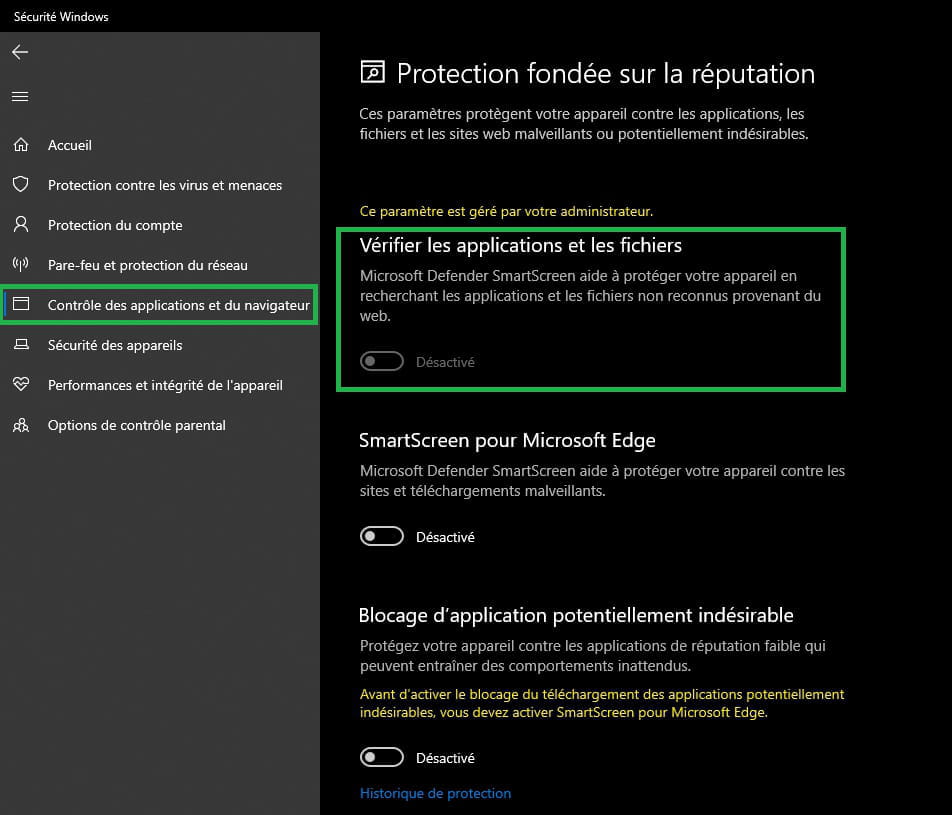Click the app and browser control window icon
This screenshot has width=952, height=815.
21,304
